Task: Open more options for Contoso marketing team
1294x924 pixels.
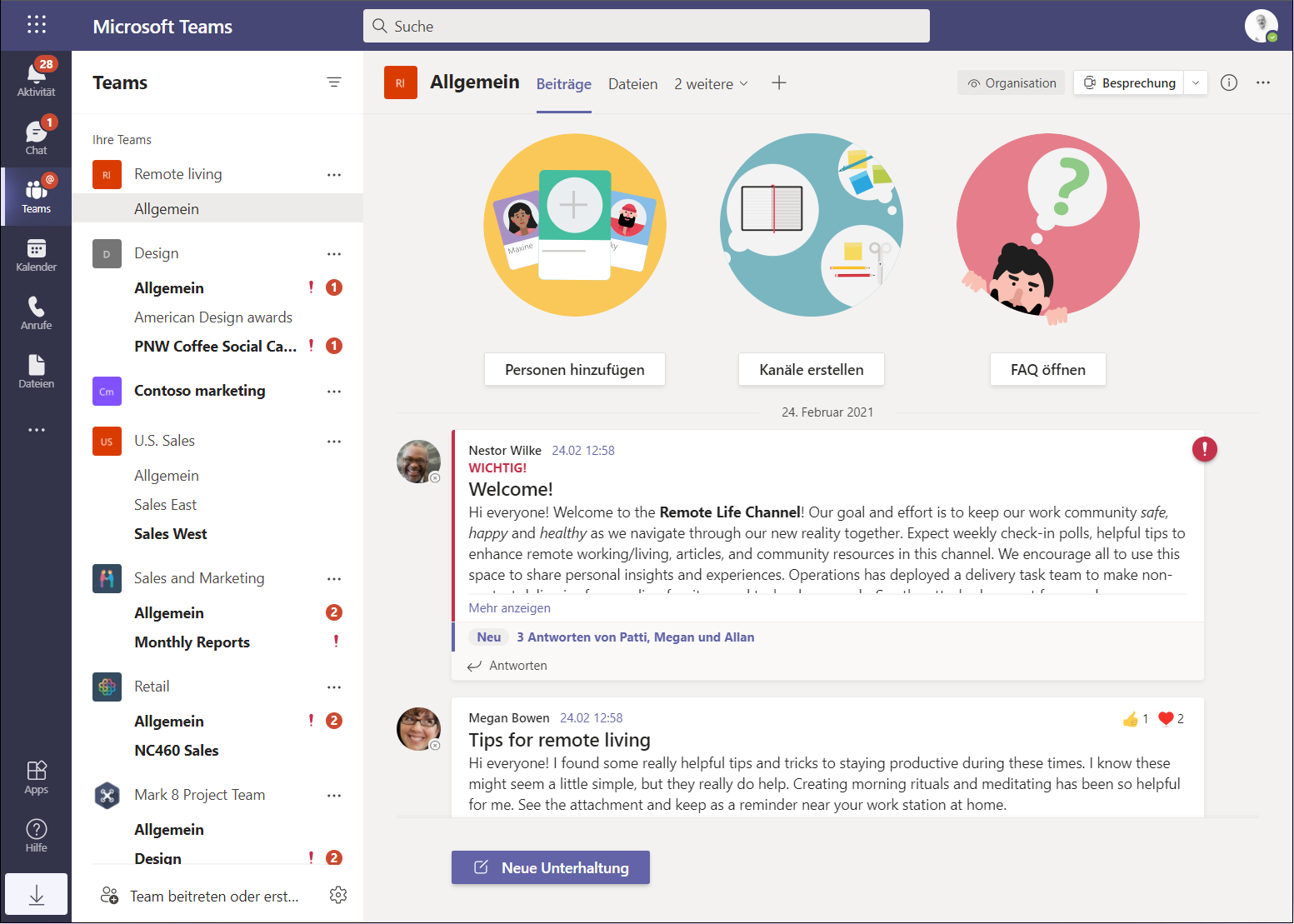Action: coord(334,391)
